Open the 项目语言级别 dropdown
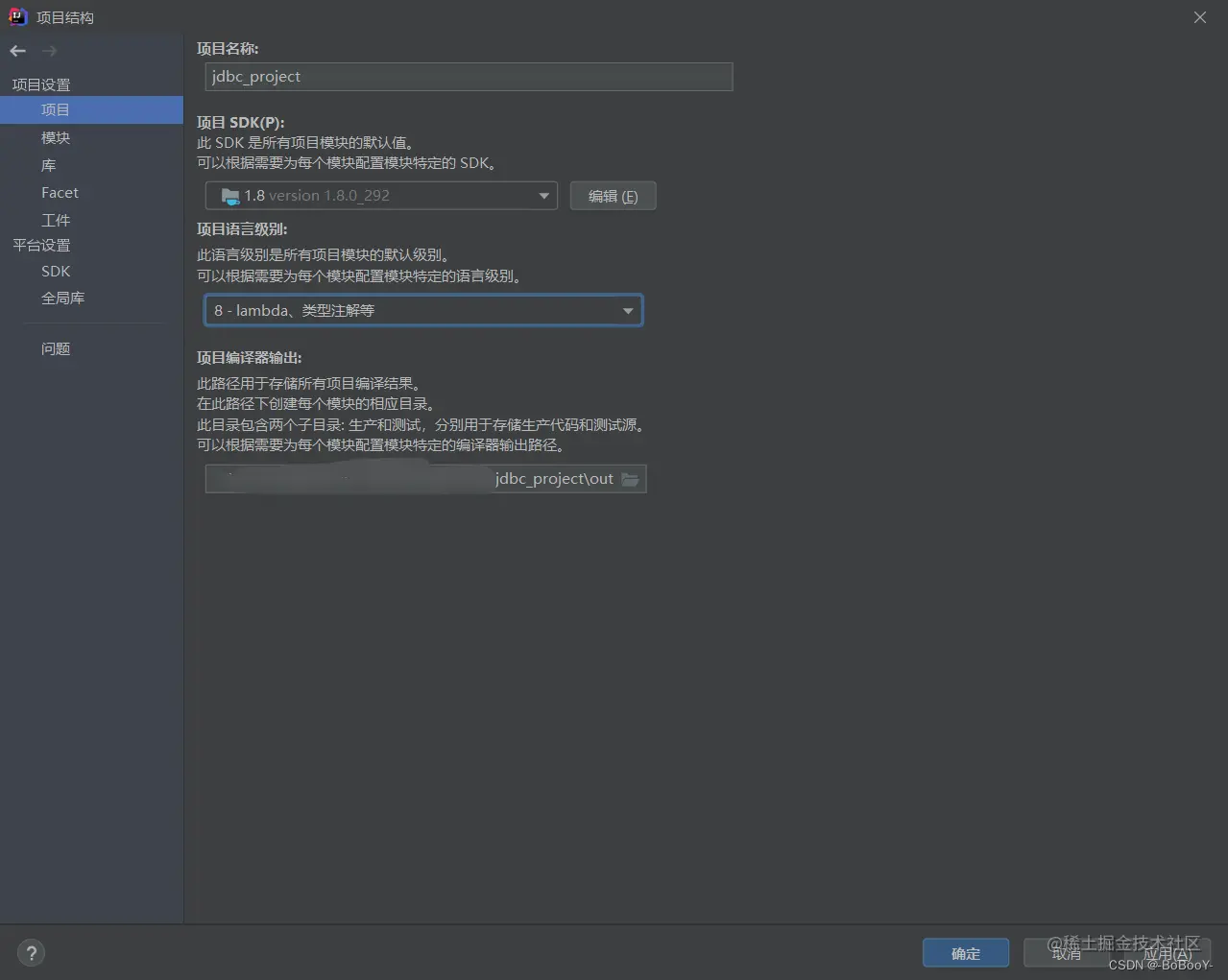Image resolution: width=1228 pixels, height=980 pixels. (x=422, y=310)
